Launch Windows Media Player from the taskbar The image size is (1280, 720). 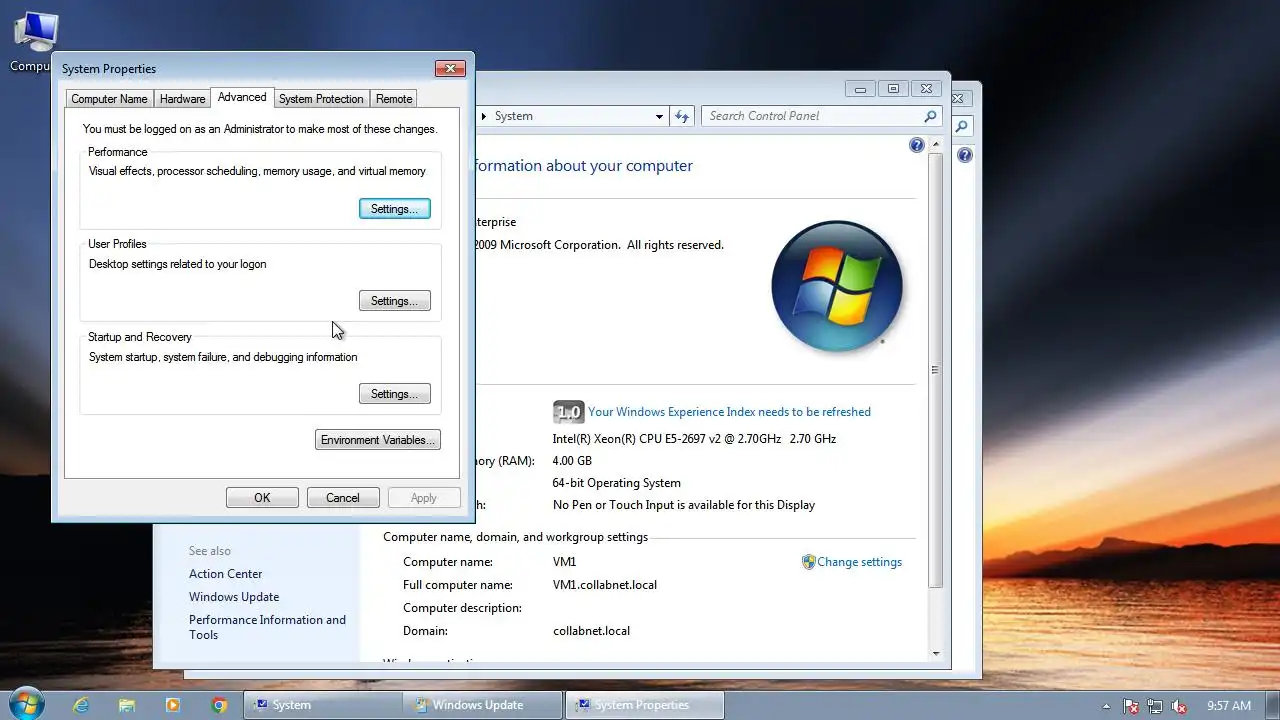point(173,705)
